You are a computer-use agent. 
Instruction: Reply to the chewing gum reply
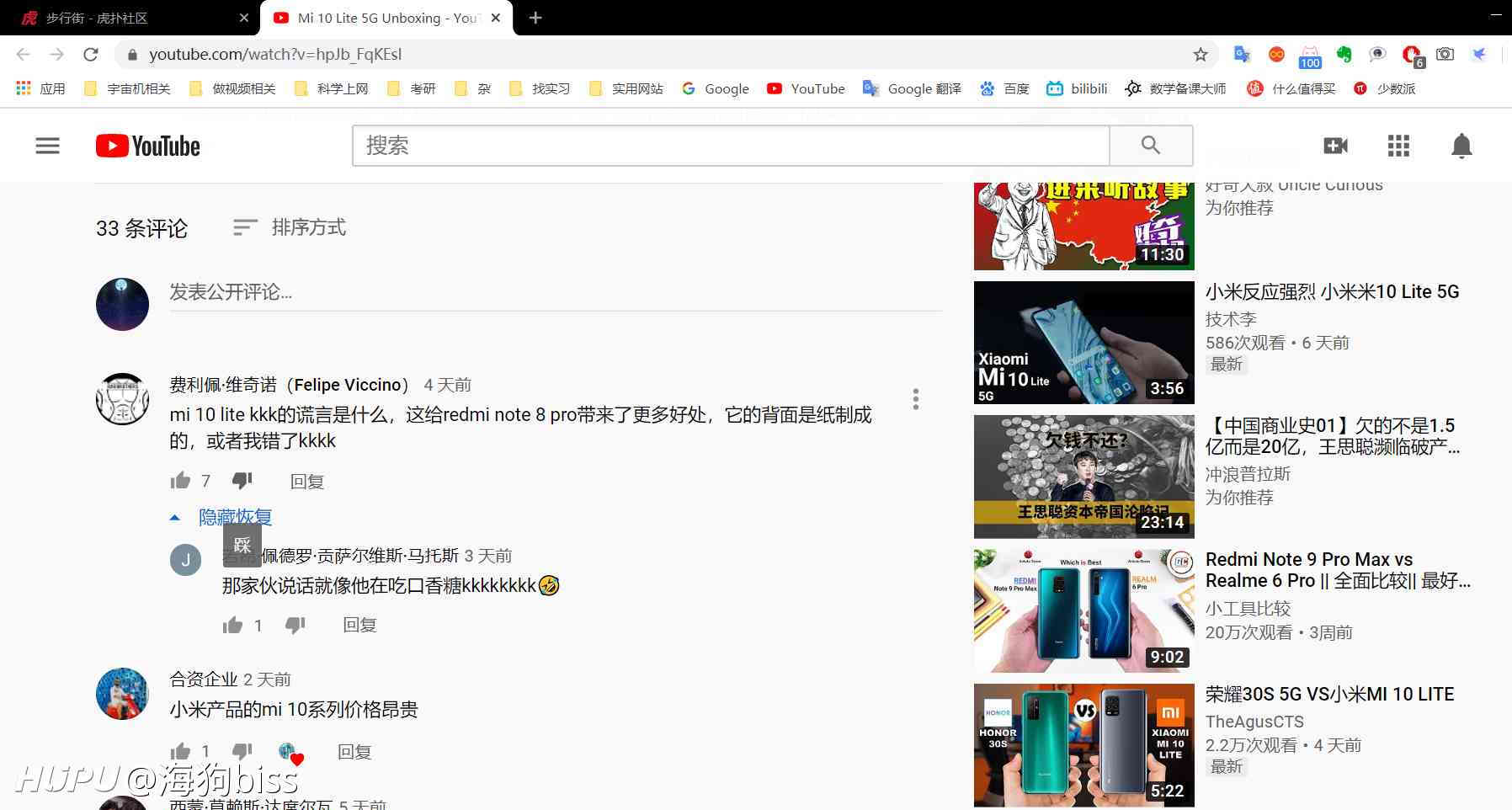point(359,625)
